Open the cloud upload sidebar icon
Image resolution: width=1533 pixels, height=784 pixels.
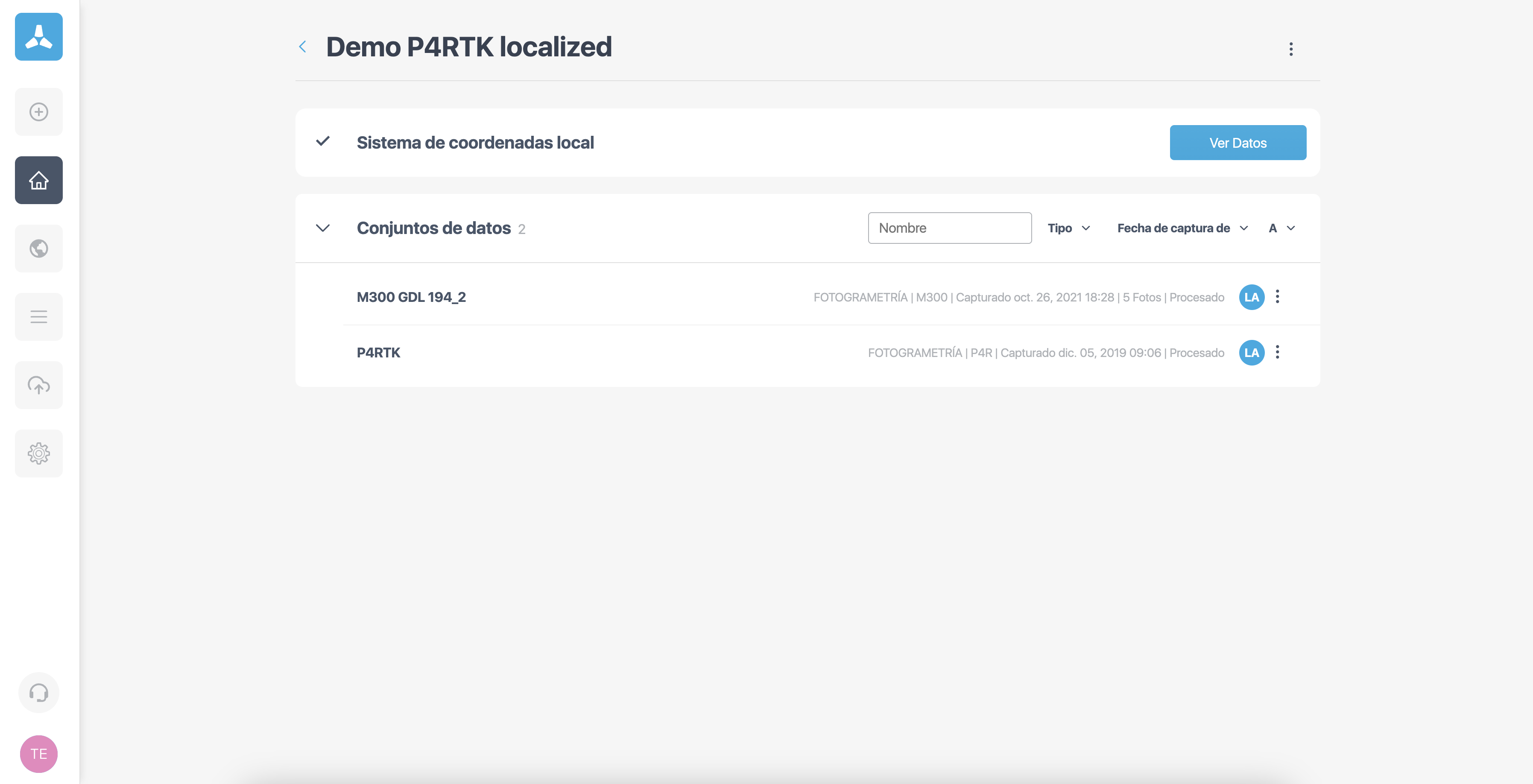click(x=39, y=385)
